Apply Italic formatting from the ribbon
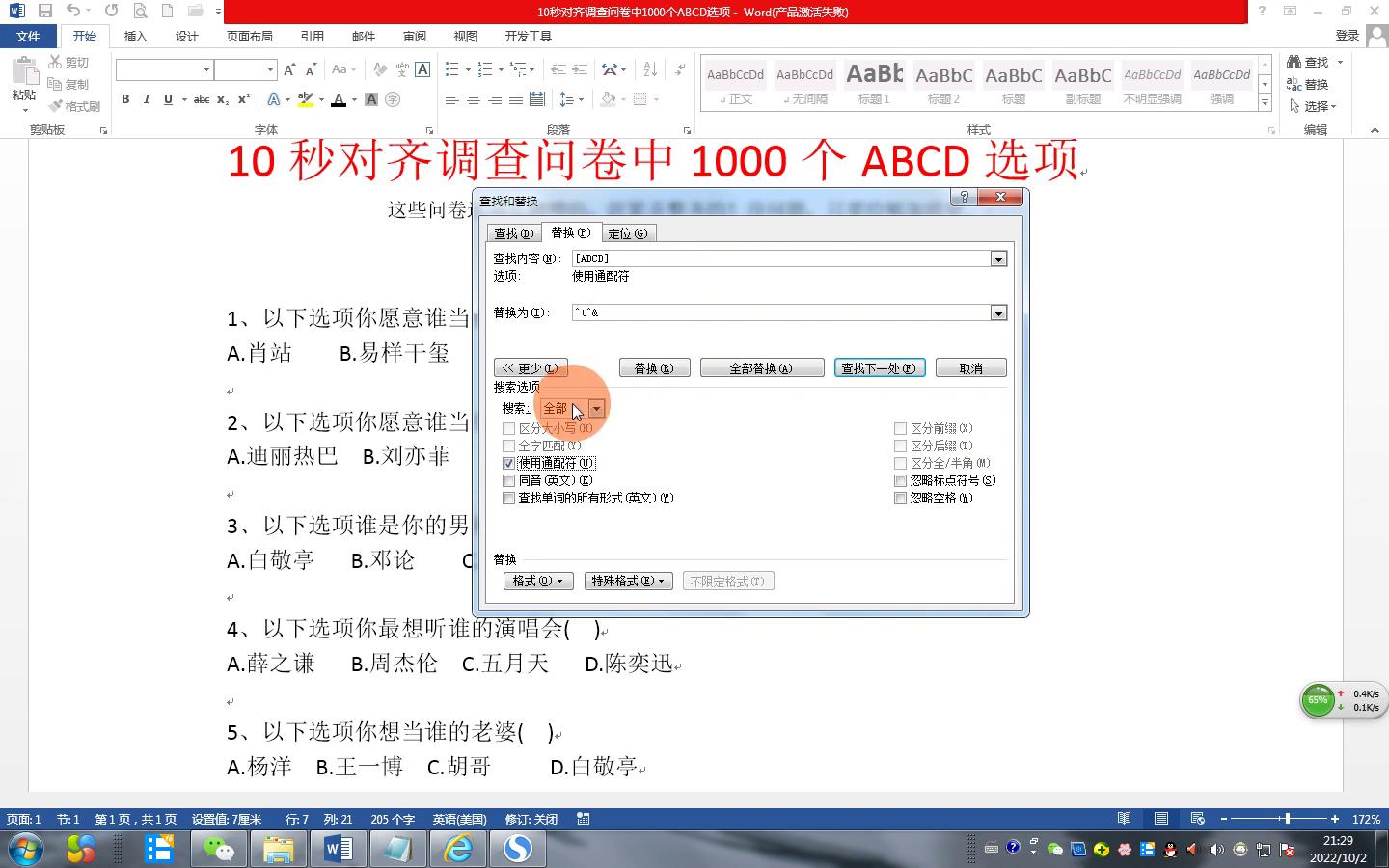 tap(147, 99)
